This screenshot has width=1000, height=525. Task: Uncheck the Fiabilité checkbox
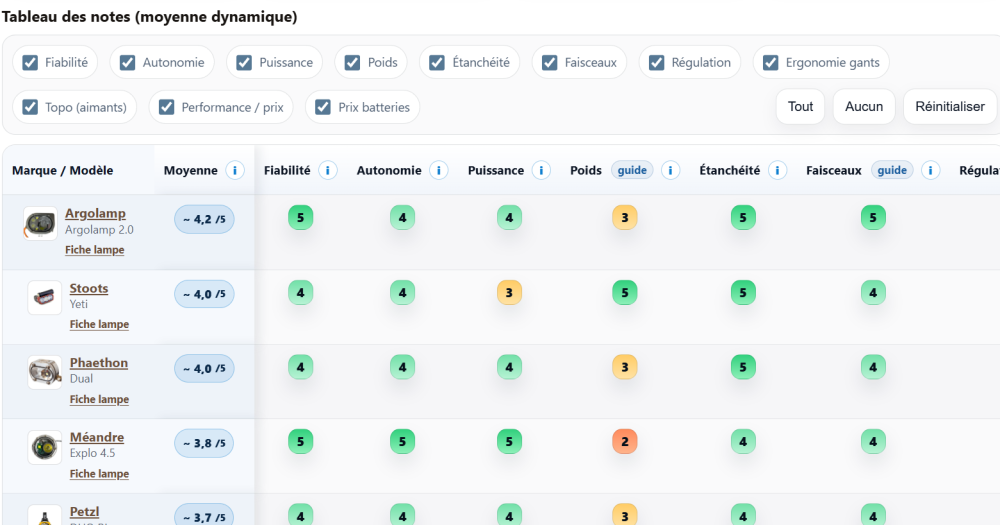pos(31,62)
